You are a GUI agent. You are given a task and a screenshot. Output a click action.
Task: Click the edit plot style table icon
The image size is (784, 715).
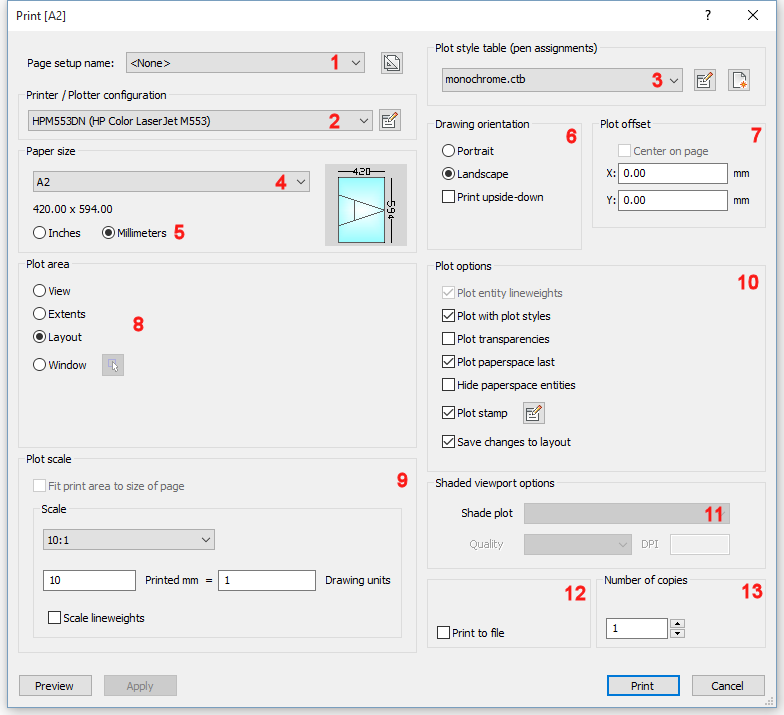[705, 81]
